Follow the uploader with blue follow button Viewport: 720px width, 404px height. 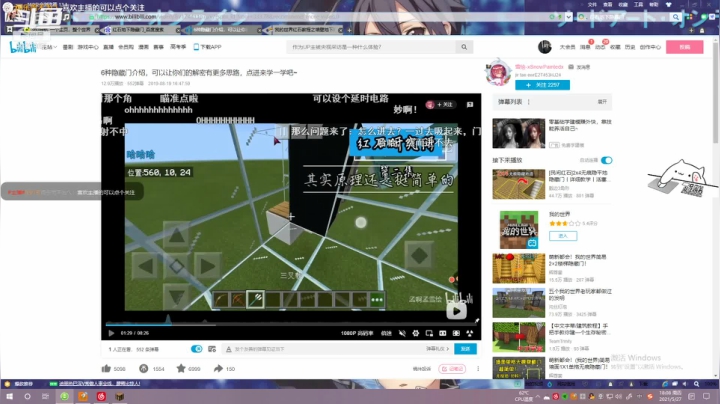point(542,85)
